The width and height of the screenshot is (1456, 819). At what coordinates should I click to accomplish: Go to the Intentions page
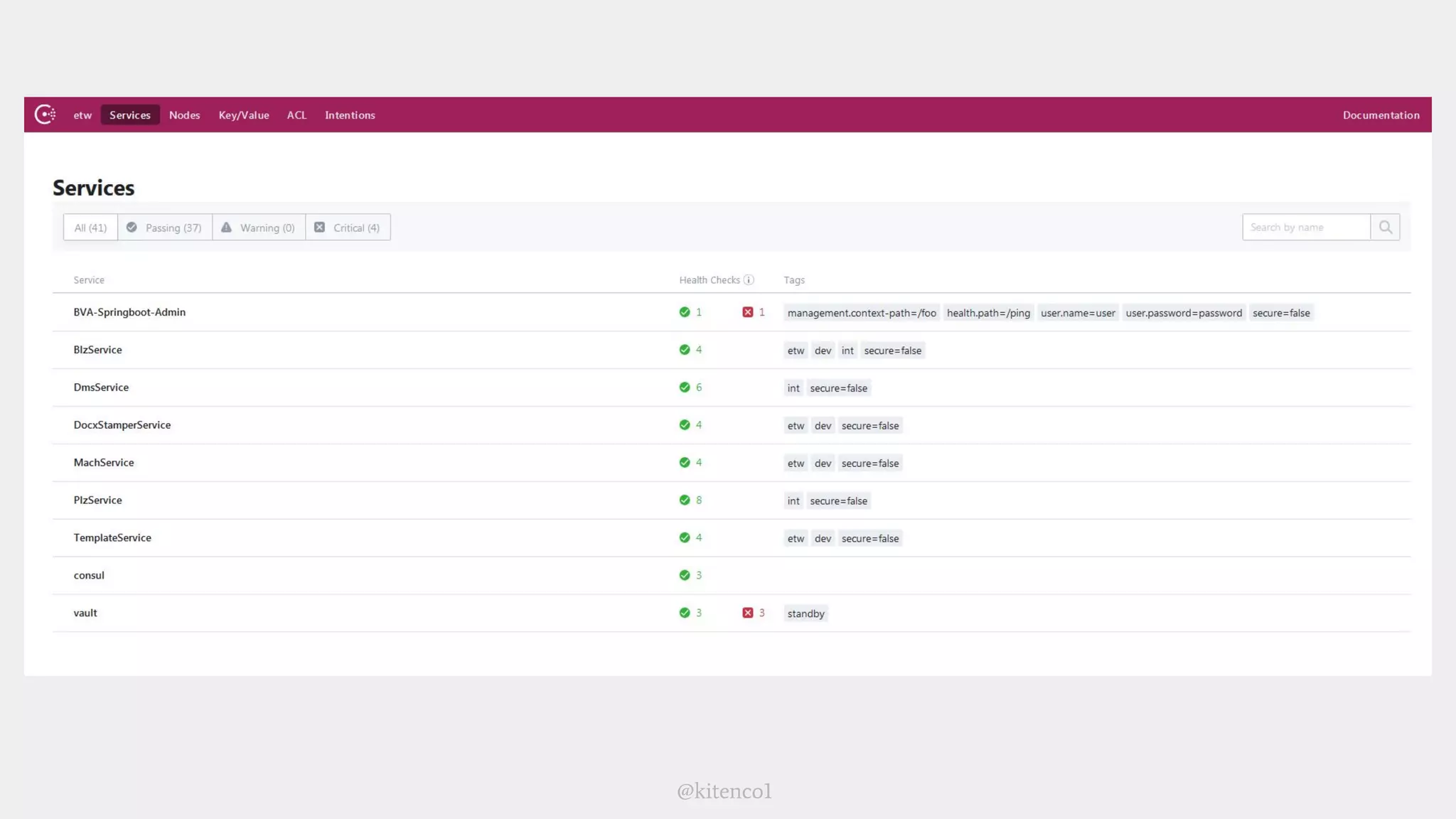click(x=350, y=115)
